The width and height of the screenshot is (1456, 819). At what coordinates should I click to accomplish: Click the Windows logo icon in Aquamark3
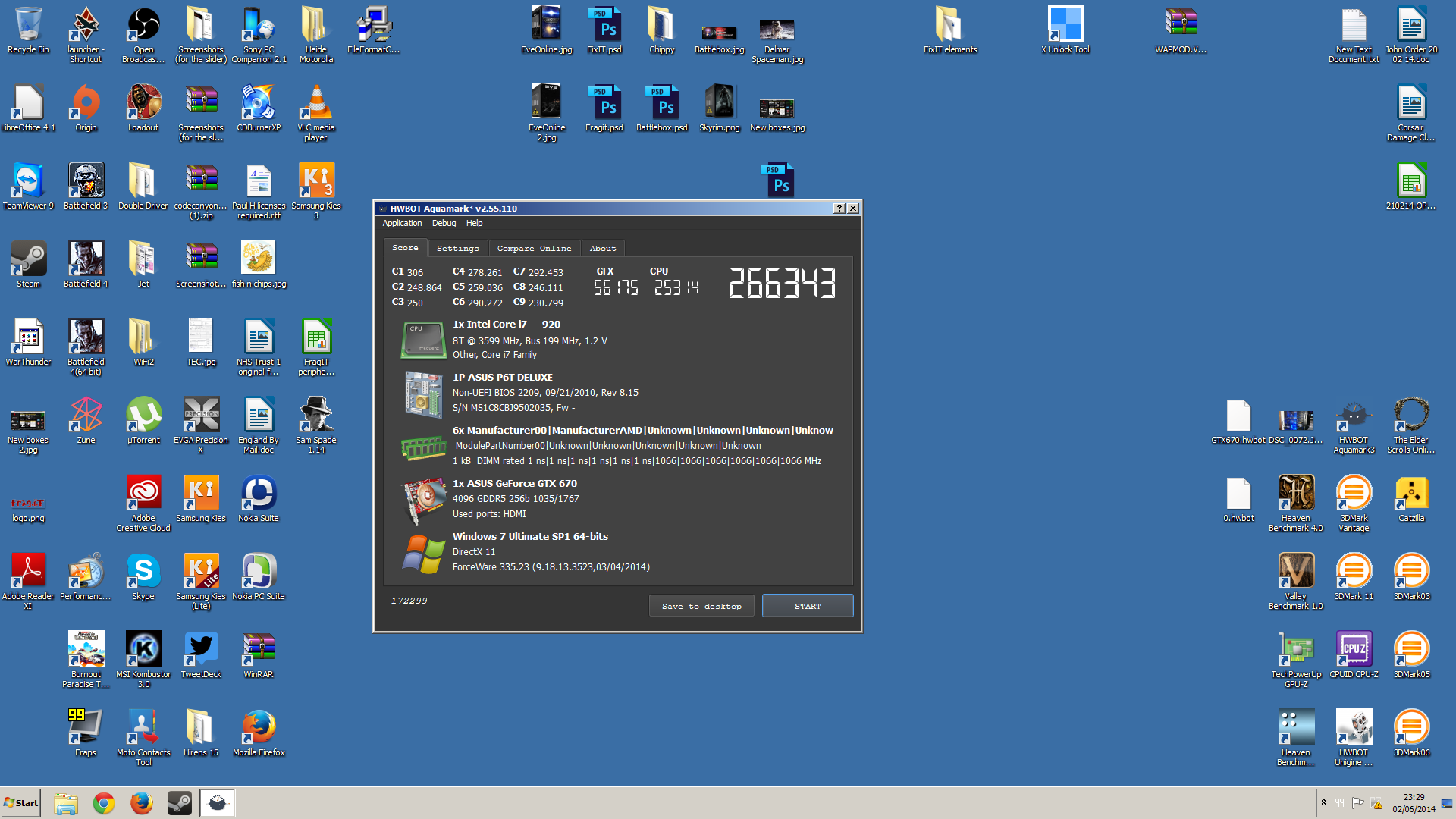point(423,554)
